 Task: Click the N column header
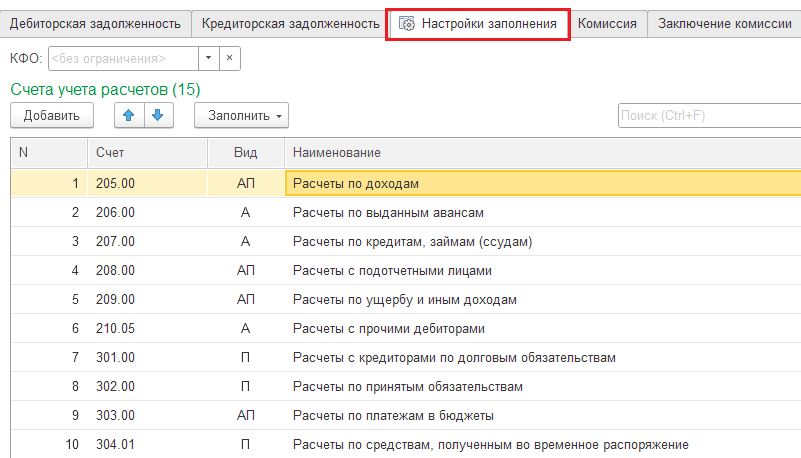tap(49, 153)
